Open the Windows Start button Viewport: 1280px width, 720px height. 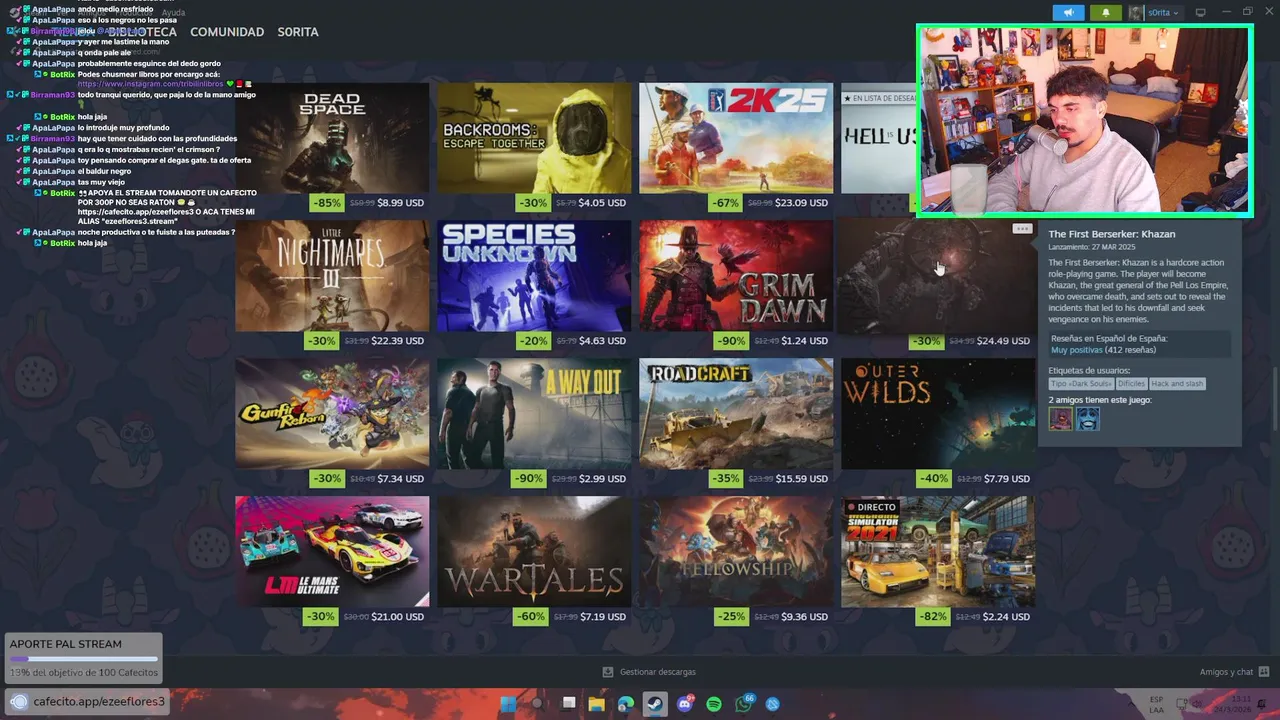click(508, 704)
